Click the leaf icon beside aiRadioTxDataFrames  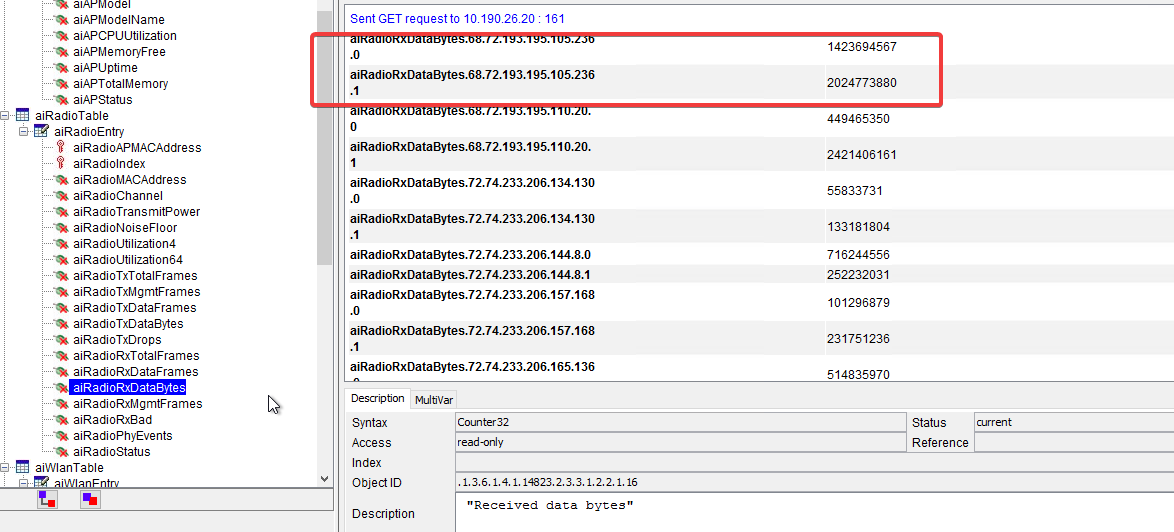coord(63,308)
